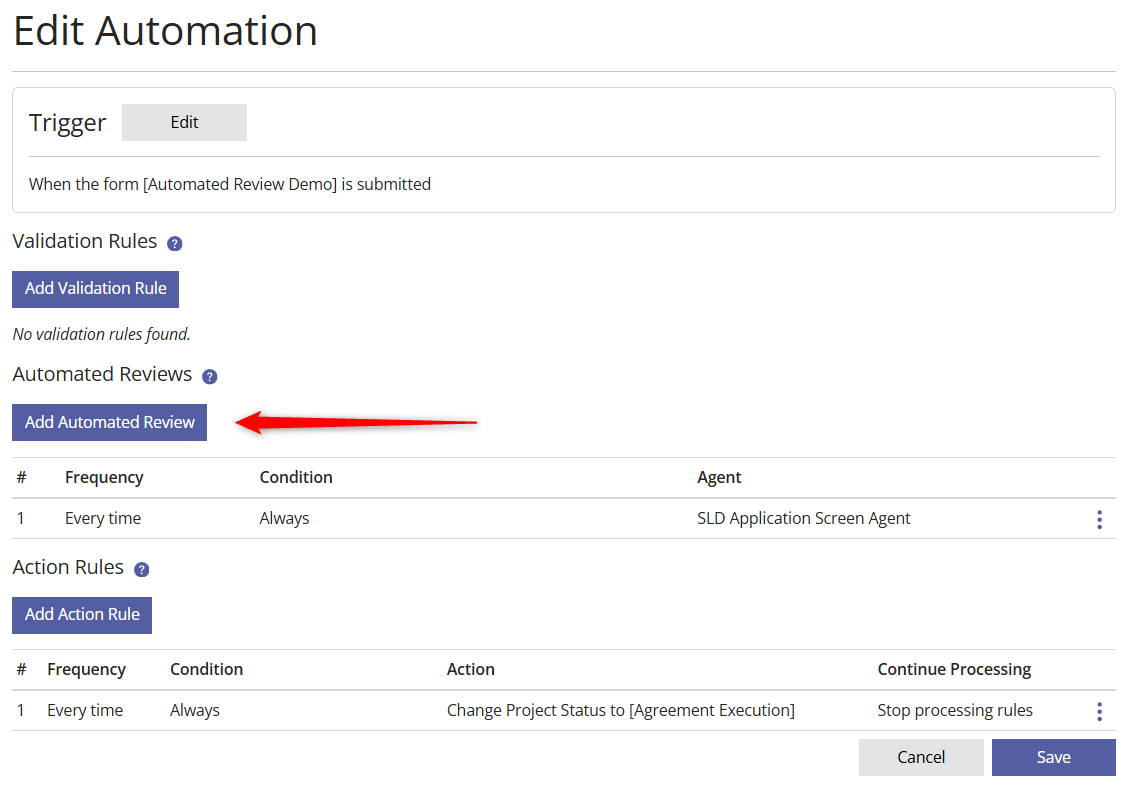Viewport: 1134px width, 789px height.
Task: Click the Action column header
Action: point(471,670)
